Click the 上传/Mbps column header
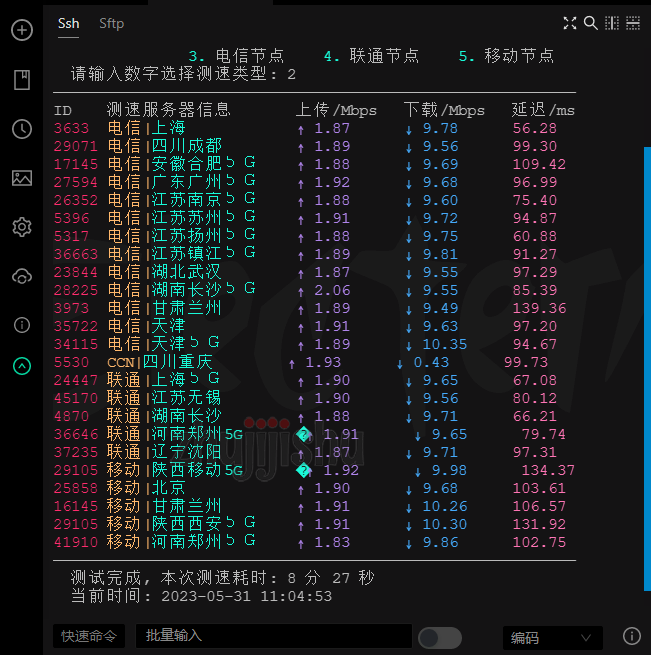651x655 pixels. (x=336, y=110)
